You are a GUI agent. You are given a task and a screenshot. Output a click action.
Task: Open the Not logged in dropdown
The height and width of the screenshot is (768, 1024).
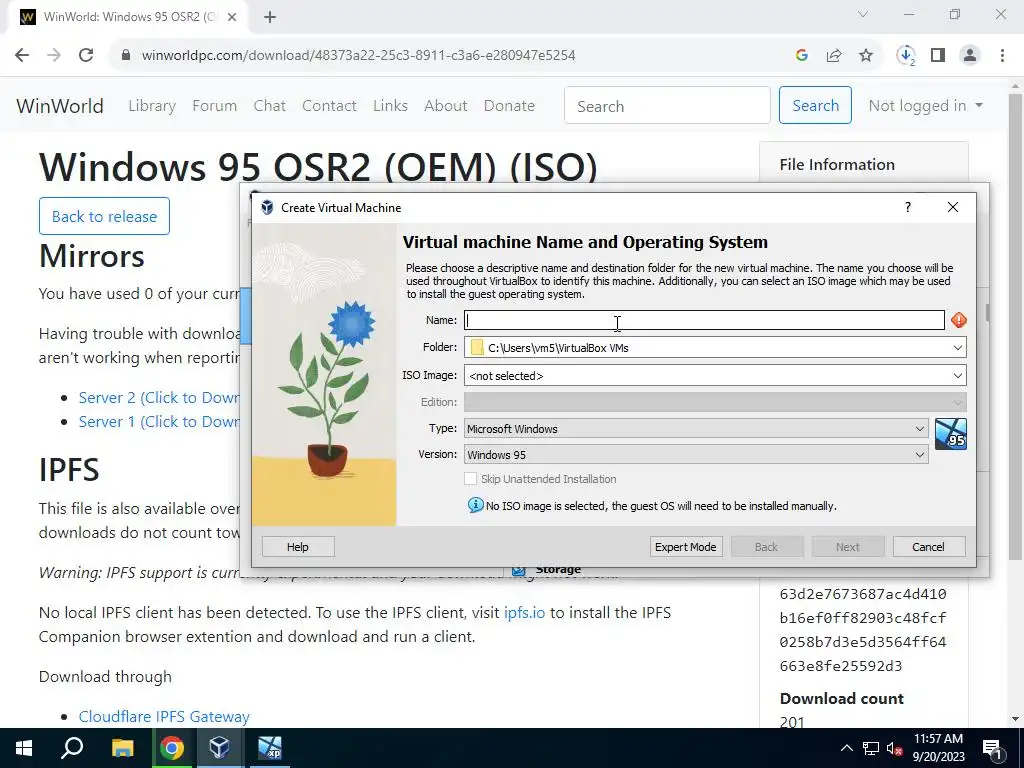click(925, 106)
